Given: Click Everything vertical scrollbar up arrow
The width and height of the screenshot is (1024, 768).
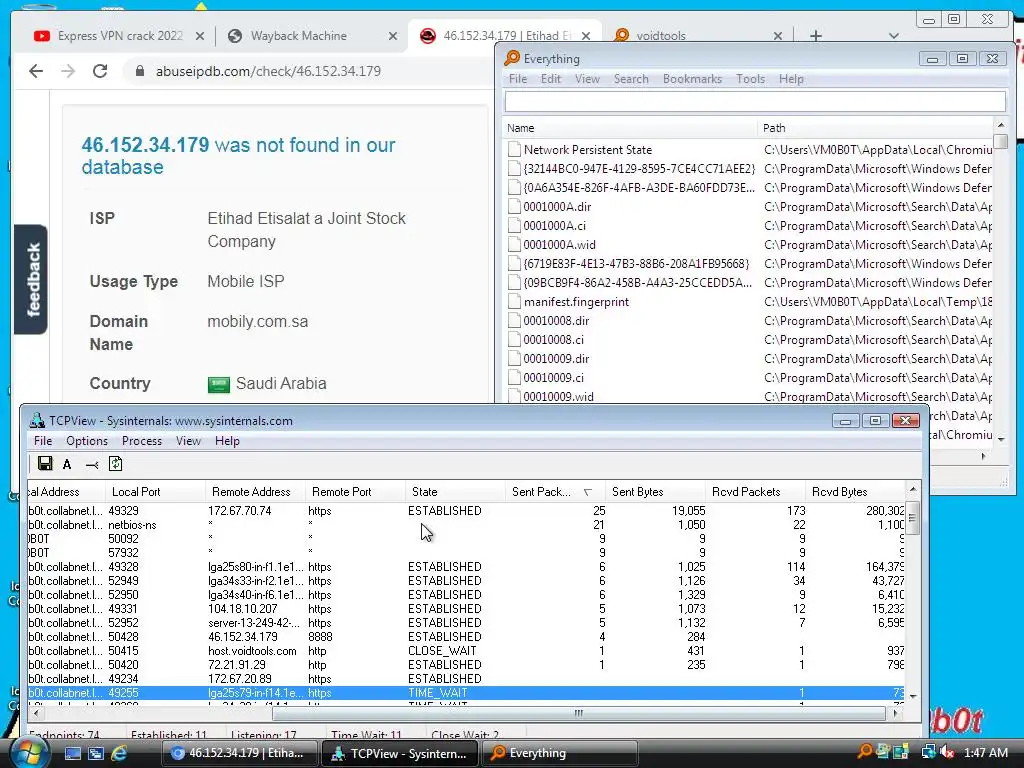Looking at the screenshot, I should 1000,124.
